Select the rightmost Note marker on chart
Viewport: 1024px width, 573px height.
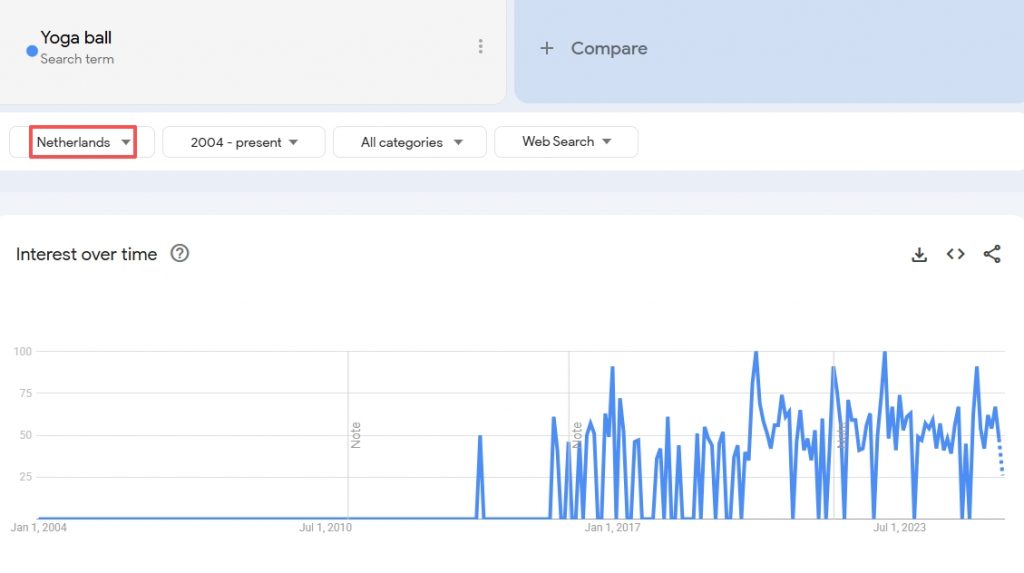pyautogui.click(x=842, y=435)
